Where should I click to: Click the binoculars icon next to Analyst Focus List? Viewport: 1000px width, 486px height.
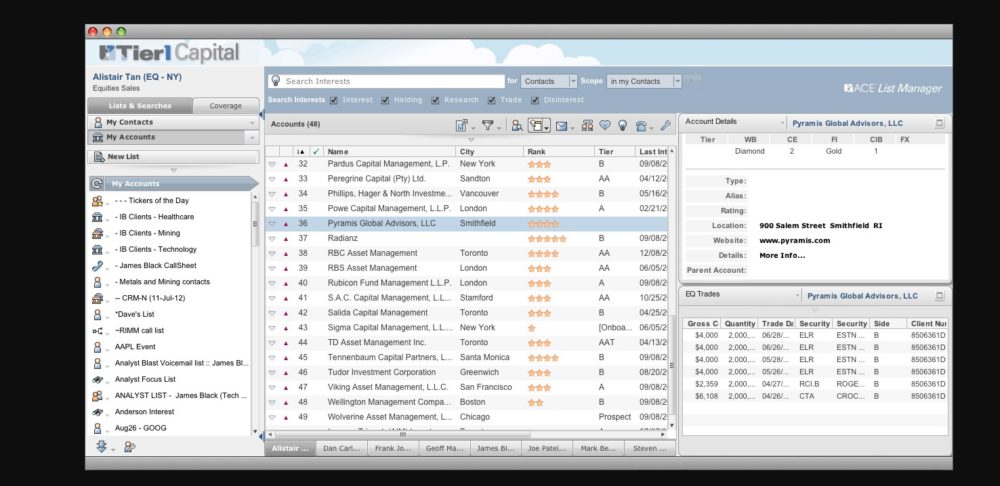pyautogui.click(x=97, y=379)
